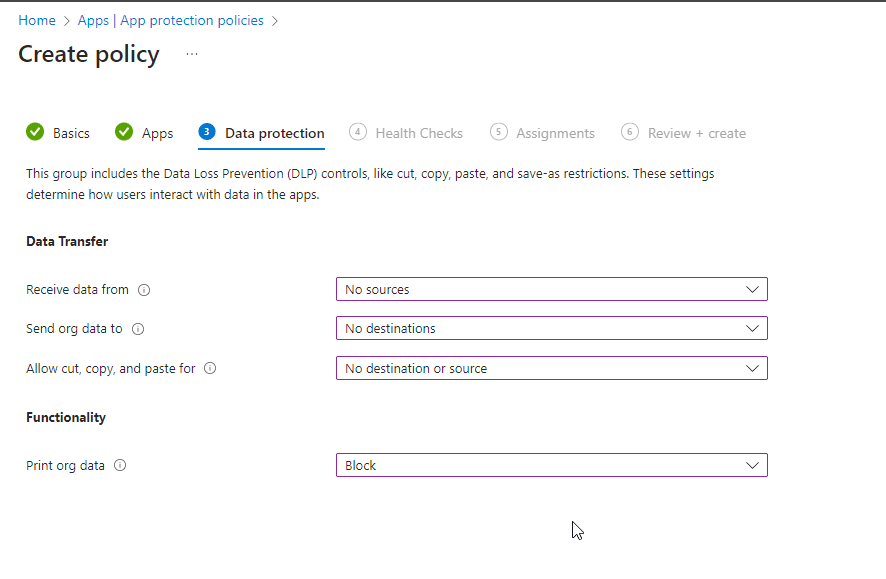
Task: Click the green checkmark on the Apps step
Action: (x=124, y=132)
